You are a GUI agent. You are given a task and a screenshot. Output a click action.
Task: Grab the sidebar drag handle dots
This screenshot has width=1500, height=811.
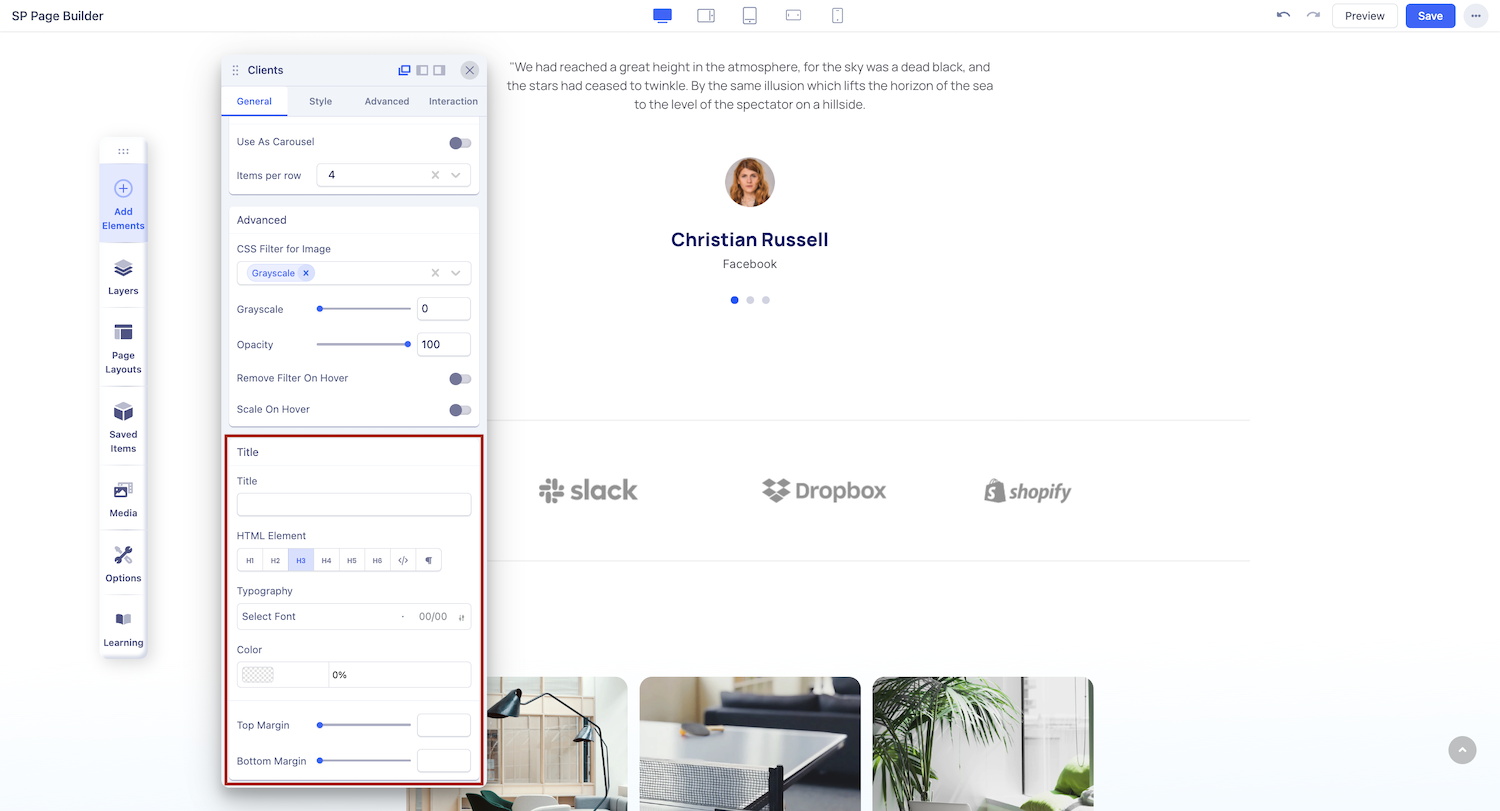pos(123,152)
